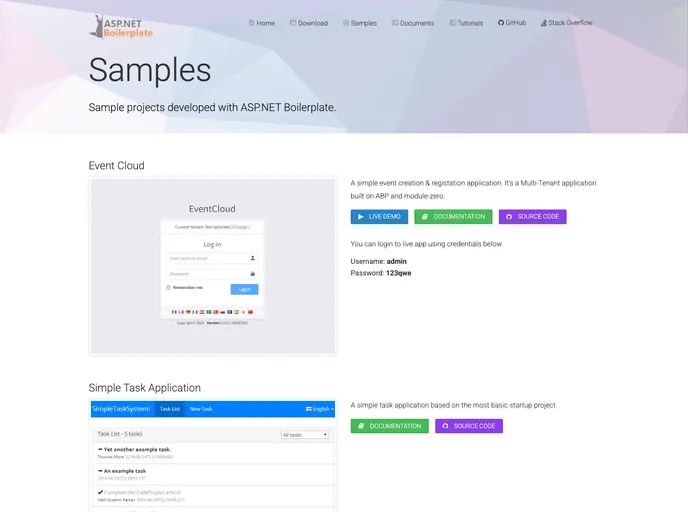Open the Documents nav link

(x=413, y=23)
